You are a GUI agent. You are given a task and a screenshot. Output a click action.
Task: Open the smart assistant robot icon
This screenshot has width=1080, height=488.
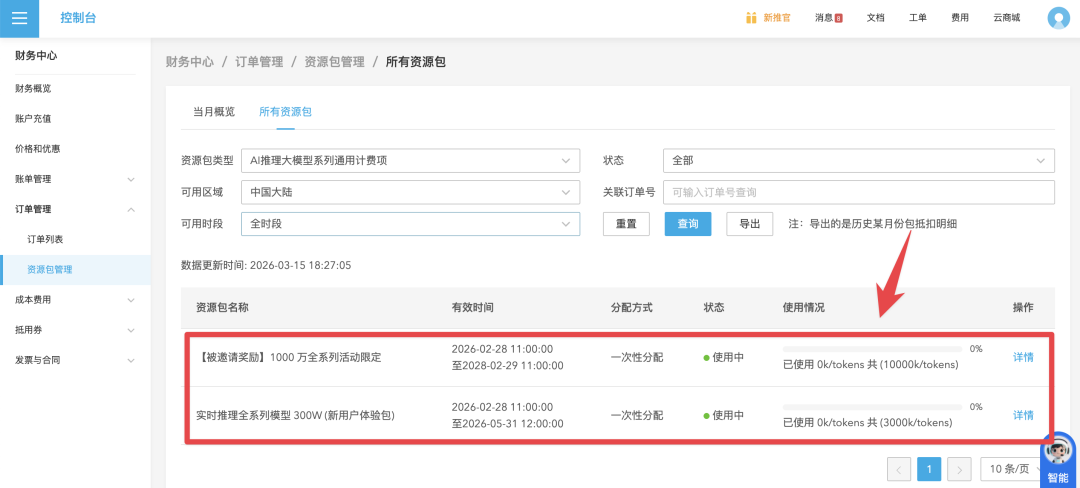[x=1057, y=453]
